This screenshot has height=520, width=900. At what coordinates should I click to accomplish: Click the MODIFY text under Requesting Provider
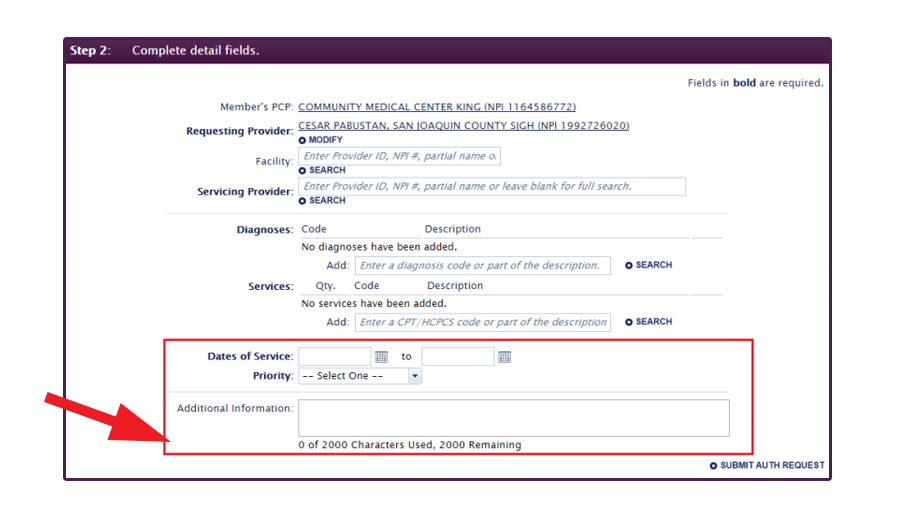[325, 141]
